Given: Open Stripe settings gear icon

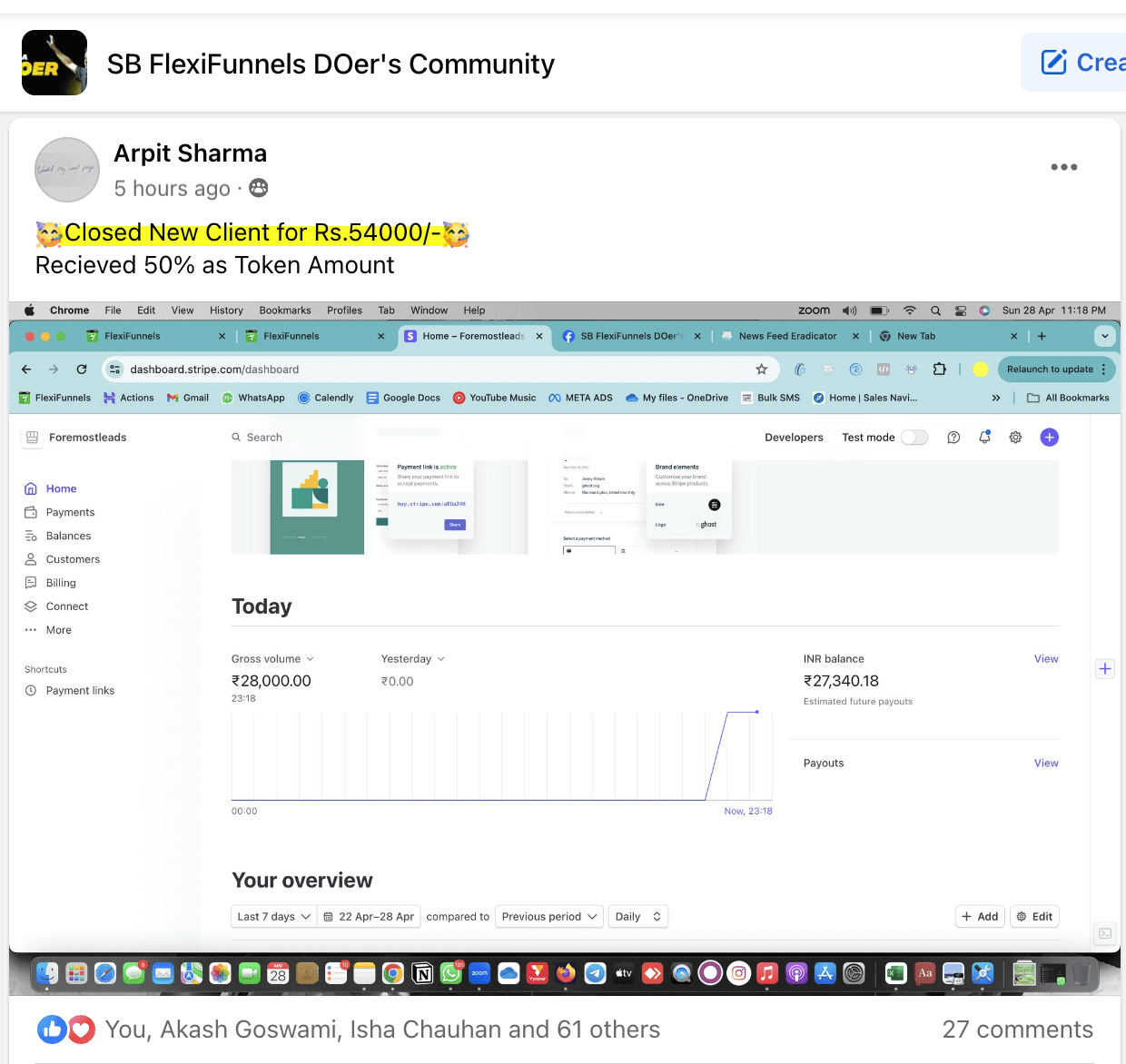Looking at the screenshot, I should [1015, 438].
